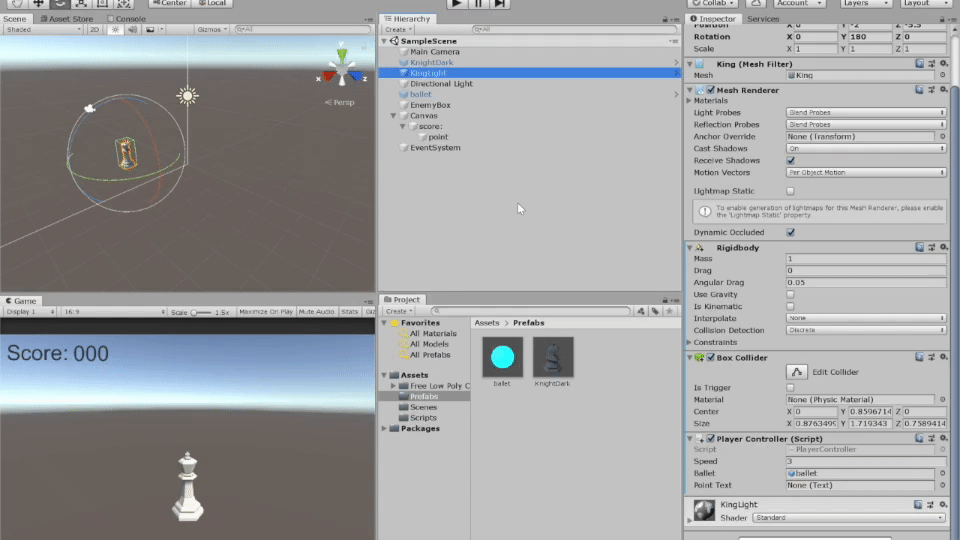Open Box Collider's Edit Collider icon button
The image size is (960, 540).
tap(798, 372)
